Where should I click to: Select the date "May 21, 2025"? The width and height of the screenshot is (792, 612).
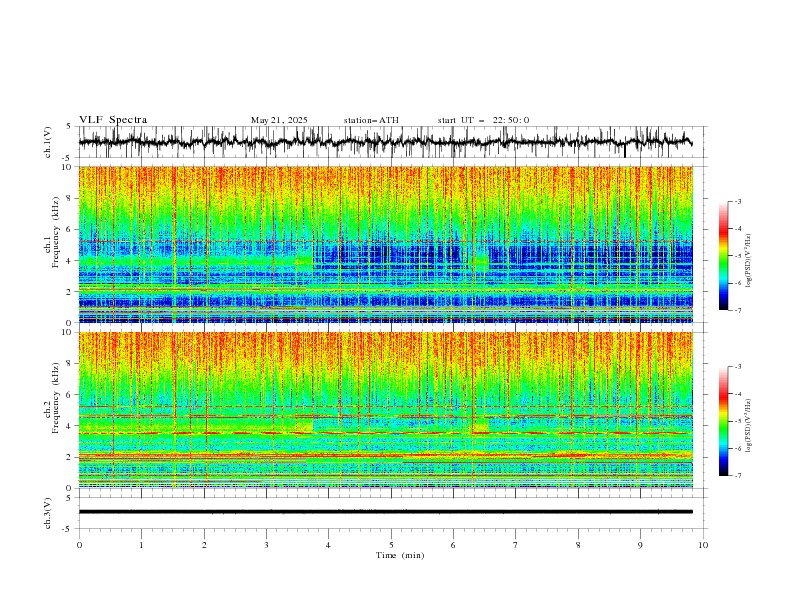click(x=279, y=120)
